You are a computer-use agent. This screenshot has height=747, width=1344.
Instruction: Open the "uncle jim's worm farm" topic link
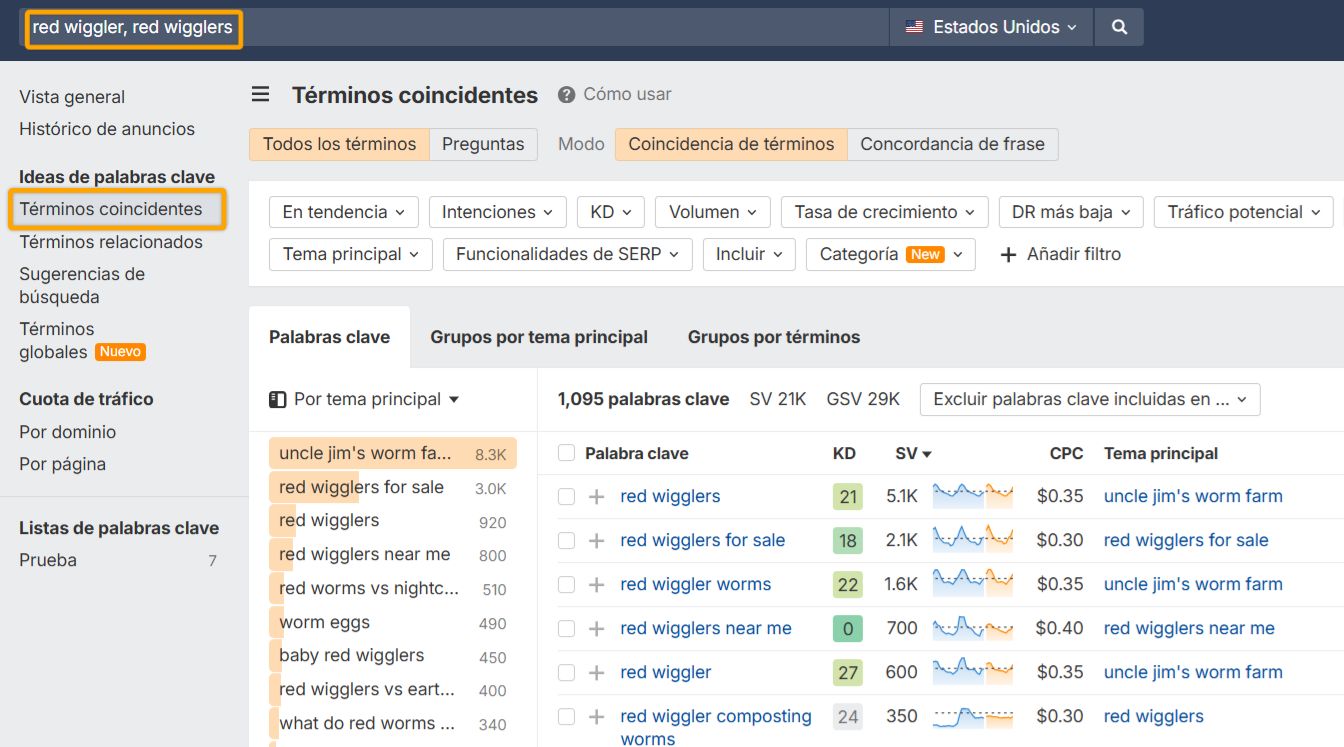pyautogui.click(x=1192, y=496)
